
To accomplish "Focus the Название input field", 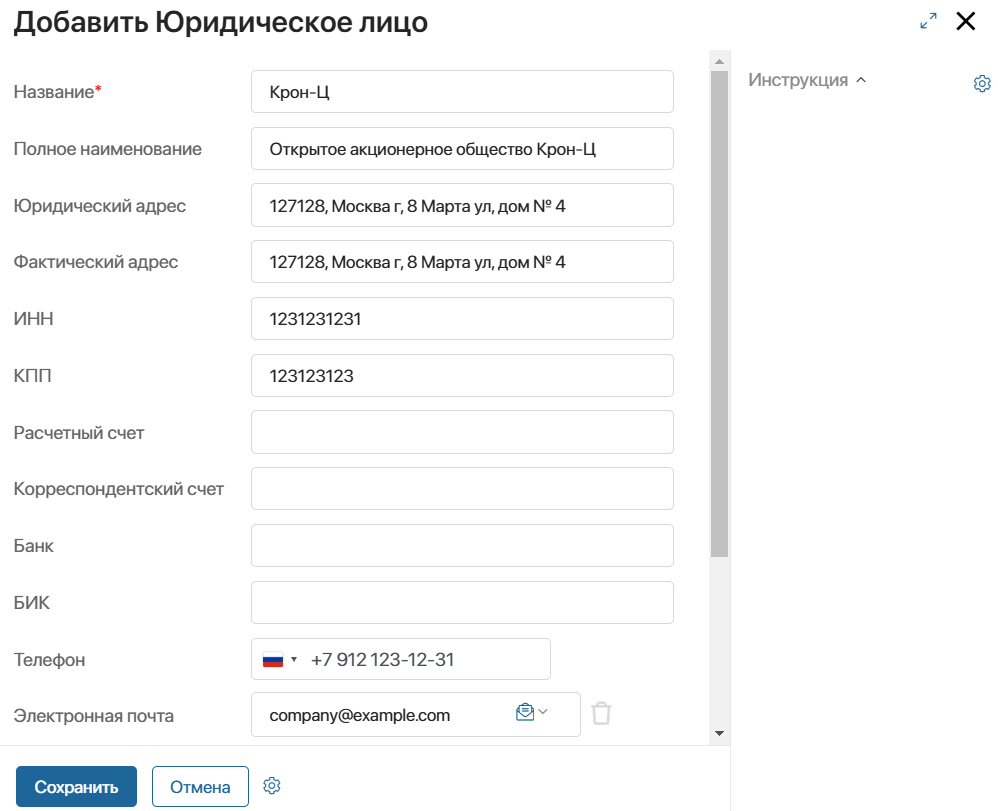I will [462, 92].
